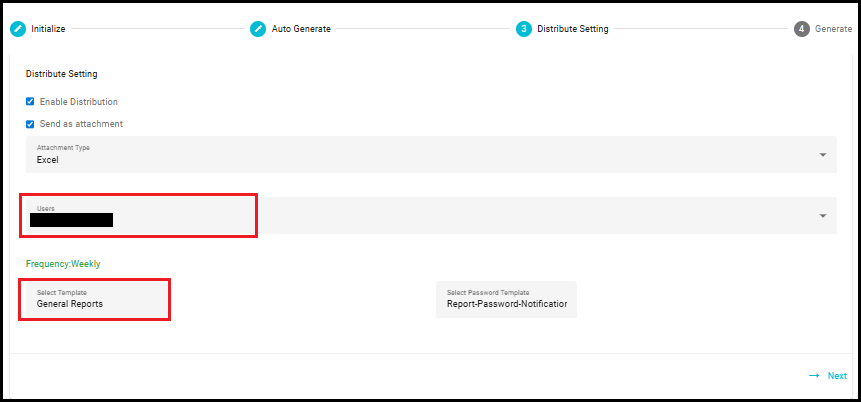Screen dimensions: 861x402
Task: Jump to the Generate step label
Action: [x=834, y=29]
